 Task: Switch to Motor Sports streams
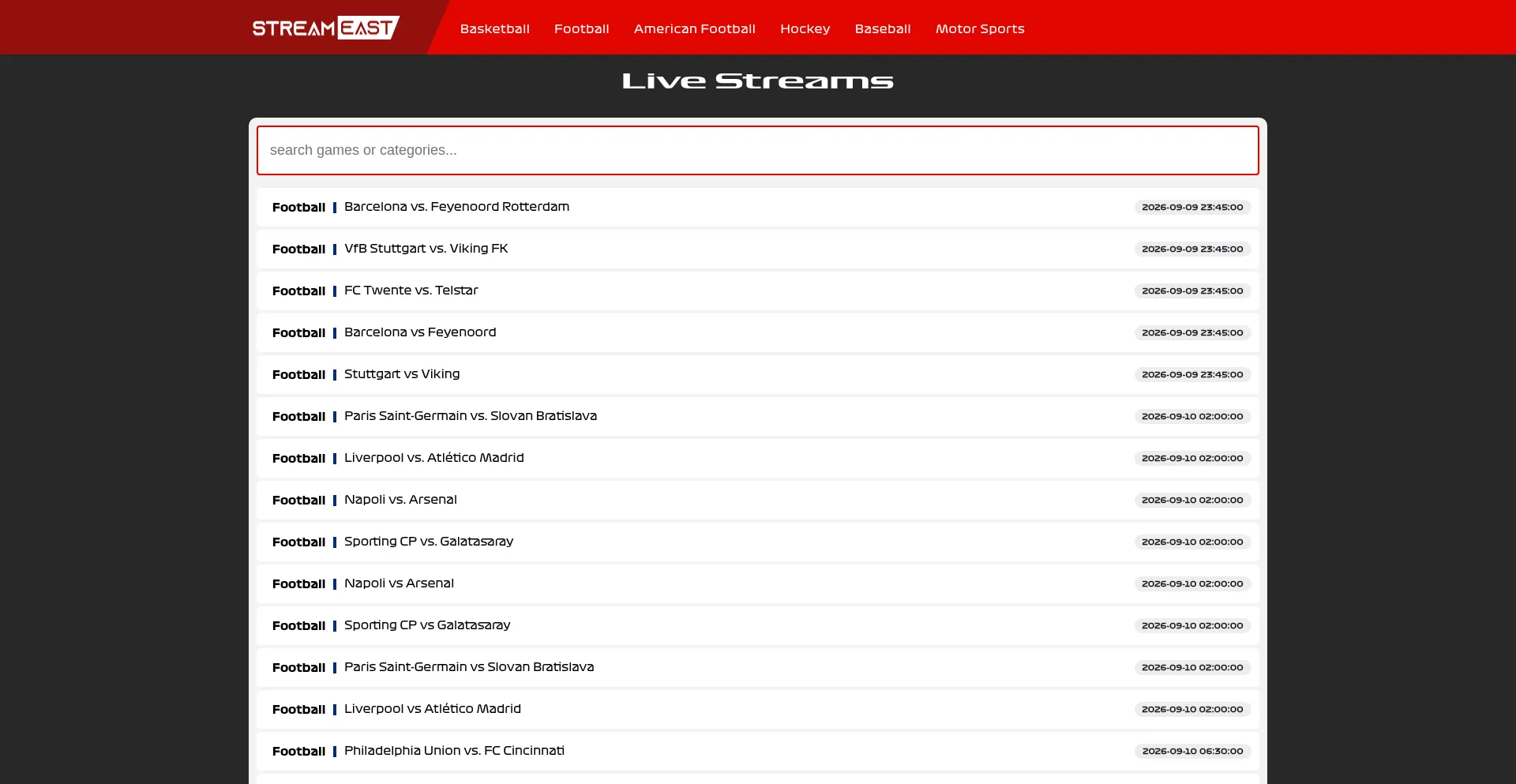click(x=980, y=29)
